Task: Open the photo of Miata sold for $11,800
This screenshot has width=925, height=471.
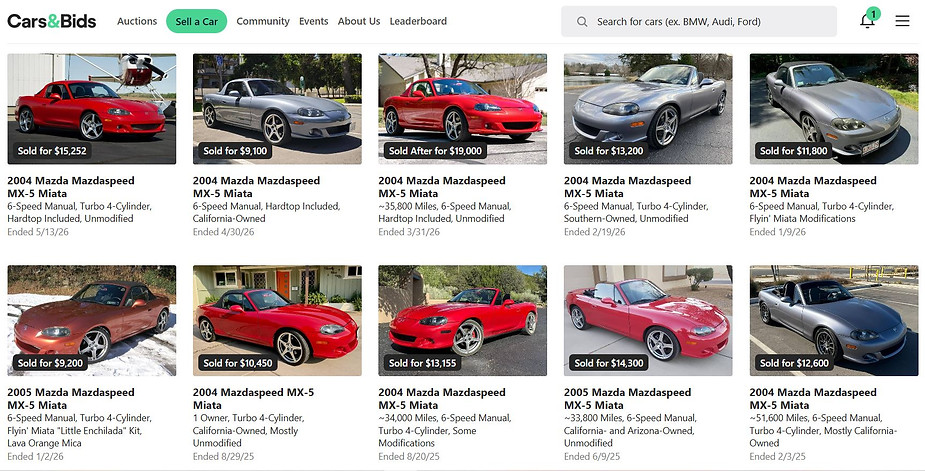Action: pyautogui.click(x=834, y=109)
